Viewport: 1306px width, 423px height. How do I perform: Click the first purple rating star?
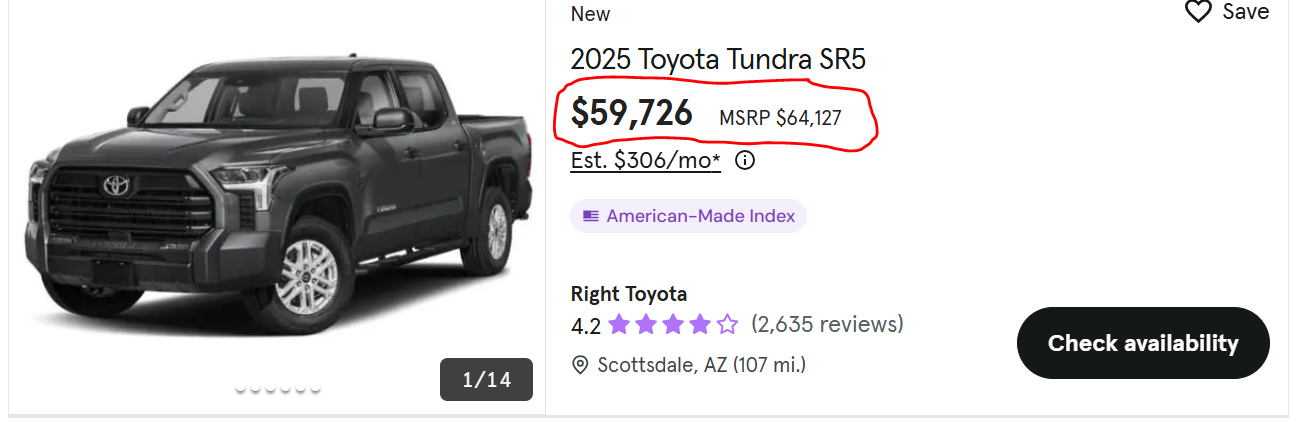(619, 324)
